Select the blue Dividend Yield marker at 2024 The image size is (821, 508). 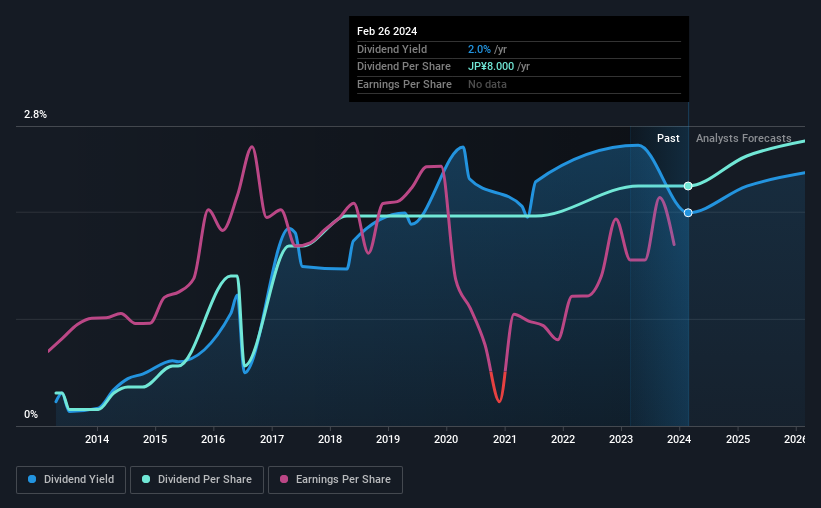coord(688,213)
